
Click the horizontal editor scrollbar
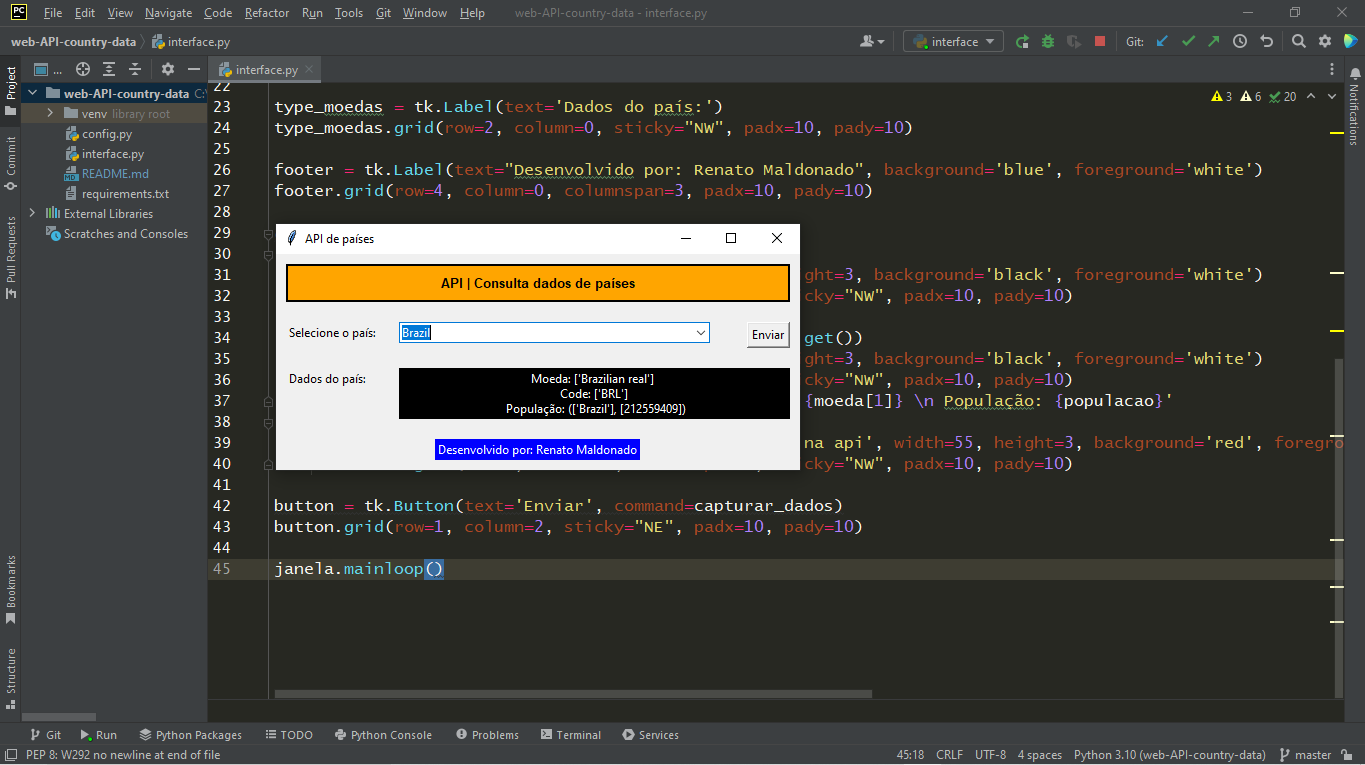click(573, 693)
